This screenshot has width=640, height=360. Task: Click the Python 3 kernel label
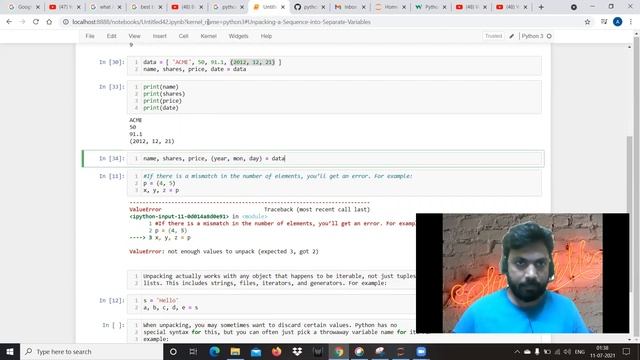(x=532, y=36)
